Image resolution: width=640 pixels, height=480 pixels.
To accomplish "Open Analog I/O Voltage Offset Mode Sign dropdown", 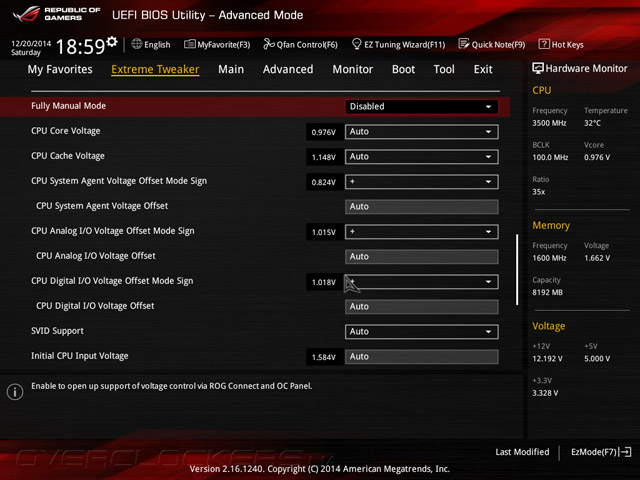I will pos(422,232).
